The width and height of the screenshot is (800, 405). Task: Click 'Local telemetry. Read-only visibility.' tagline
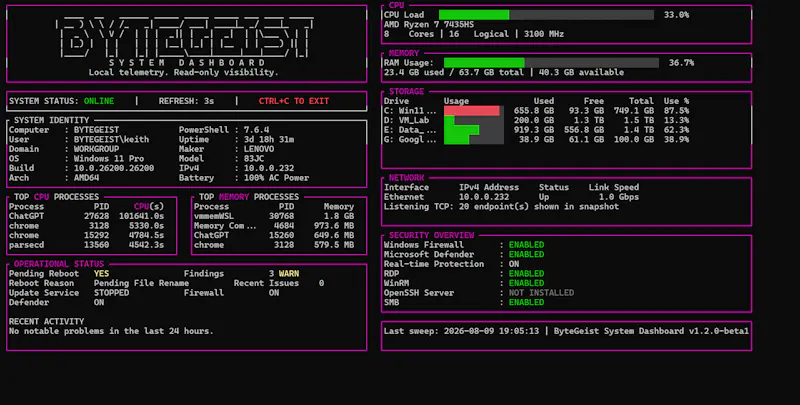coord(184,72)
